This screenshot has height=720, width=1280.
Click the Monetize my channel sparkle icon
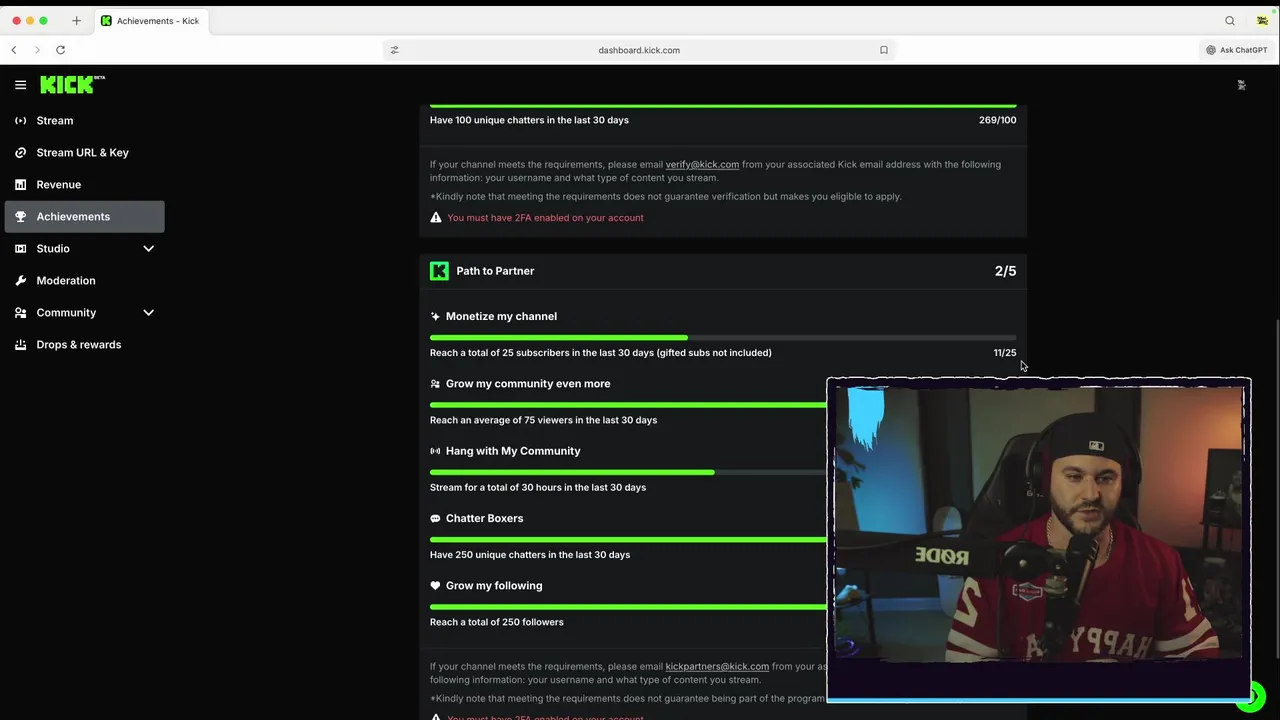pos(435,316)
